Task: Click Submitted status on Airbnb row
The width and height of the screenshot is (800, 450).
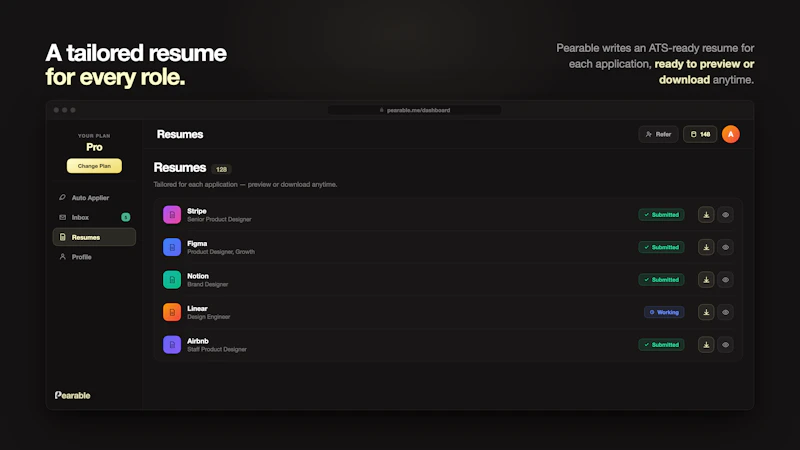Action: tap(661, 345)
